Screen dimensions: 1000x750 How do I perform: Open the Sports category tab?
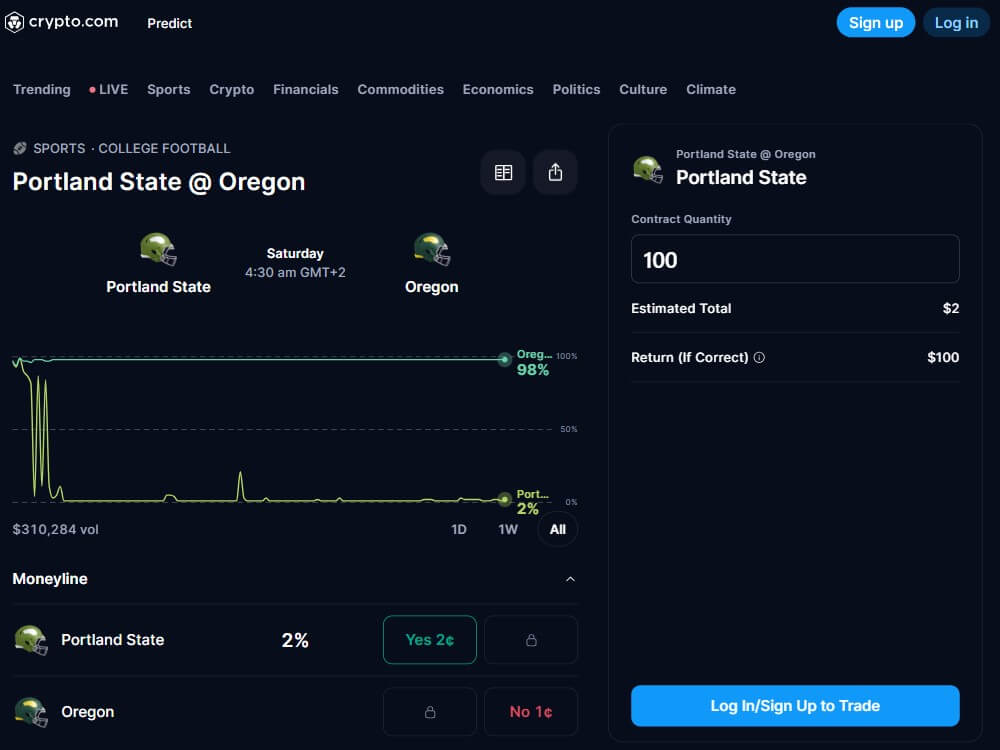click(x=168, y=89)
